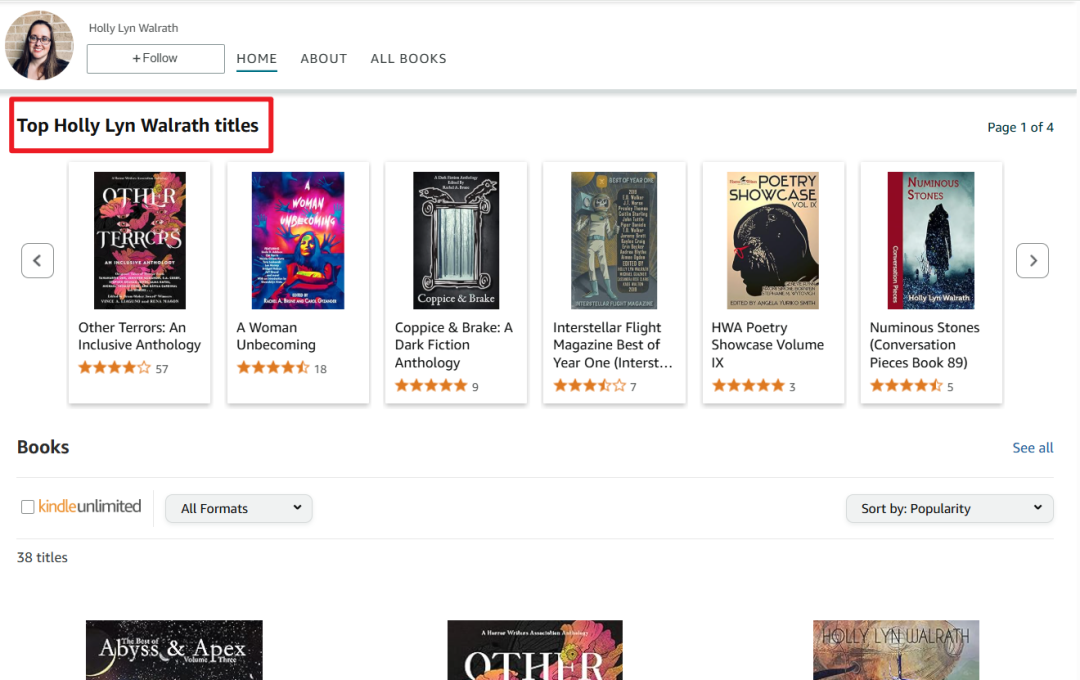Open Holly Lyn Walrath profile photo
The width and height of the screenshot is (1080, 680).
[39, 45]
